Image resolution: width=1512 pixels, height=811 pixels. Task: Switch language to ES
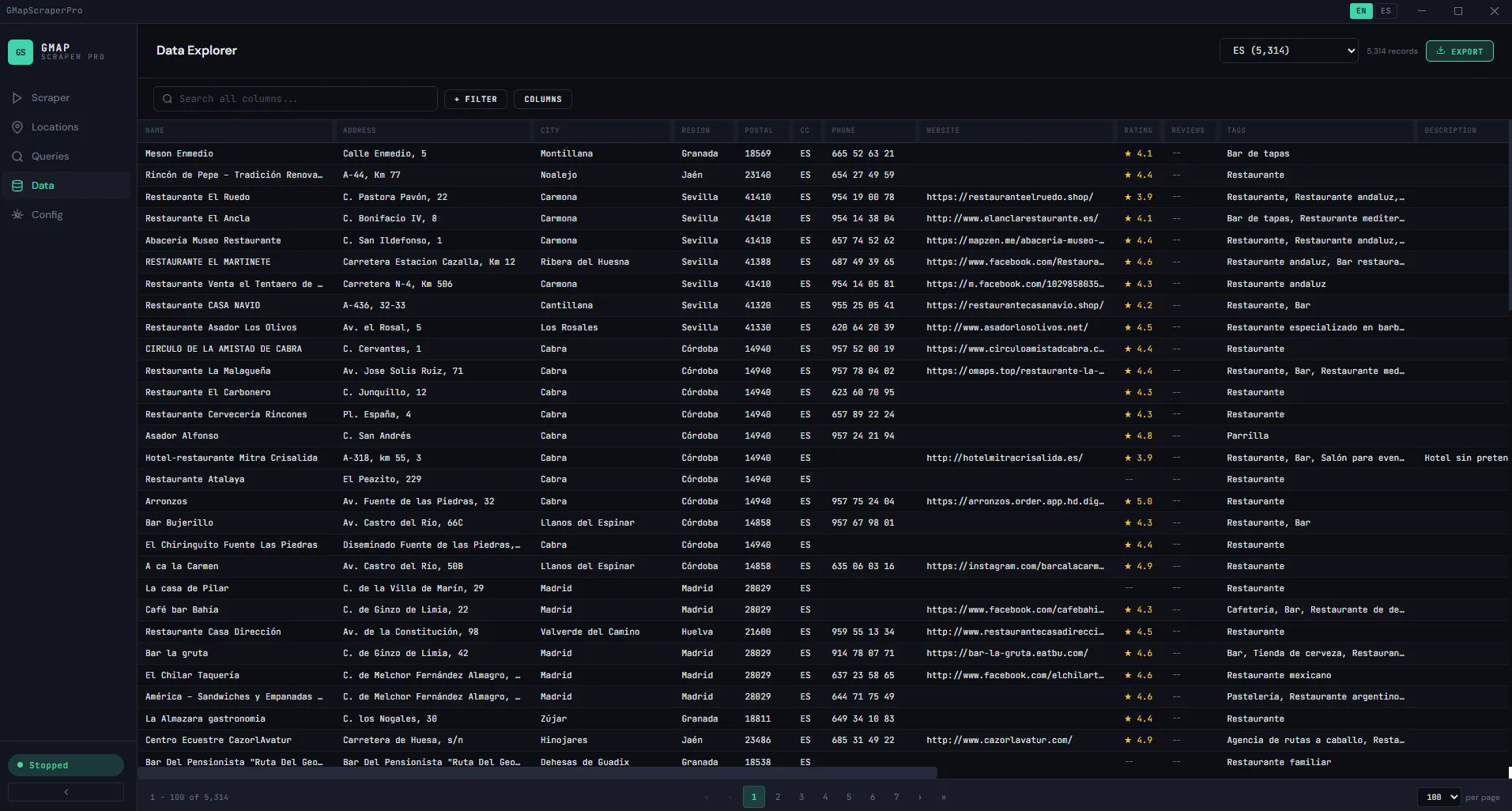[x=1386, y=11]
